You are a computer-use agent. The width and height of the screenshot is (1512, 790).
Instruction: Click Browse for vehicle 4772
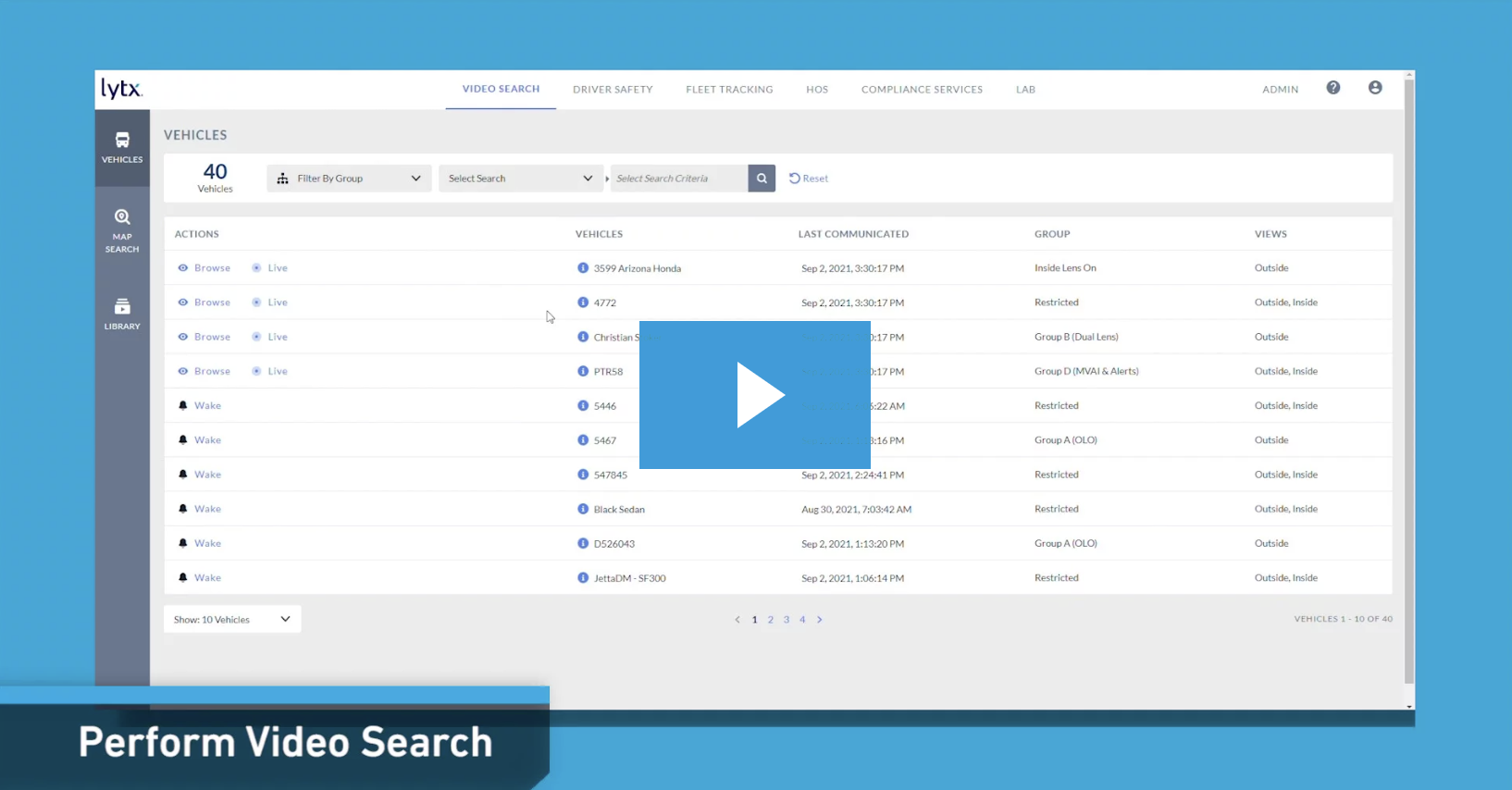click(212, 302)
